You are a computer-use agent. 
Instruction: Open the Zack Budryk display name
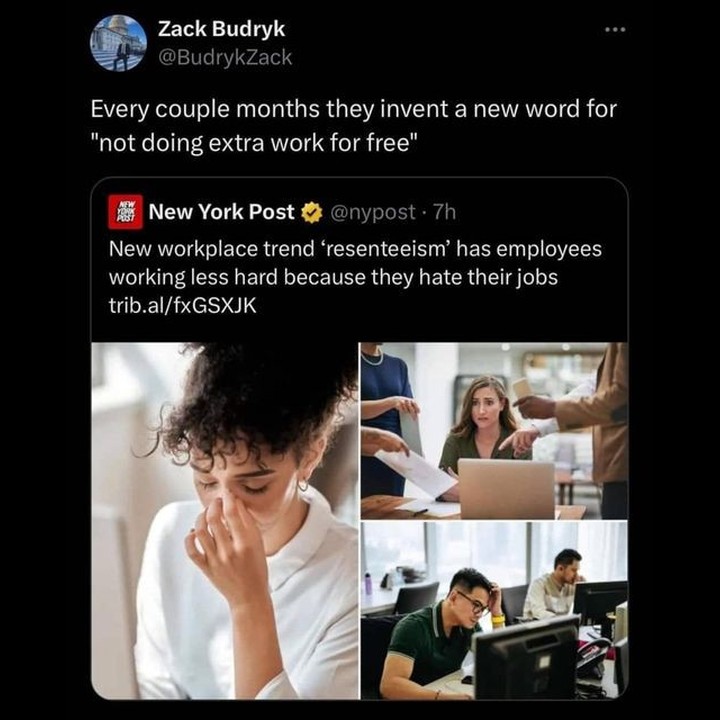[221, 29]
